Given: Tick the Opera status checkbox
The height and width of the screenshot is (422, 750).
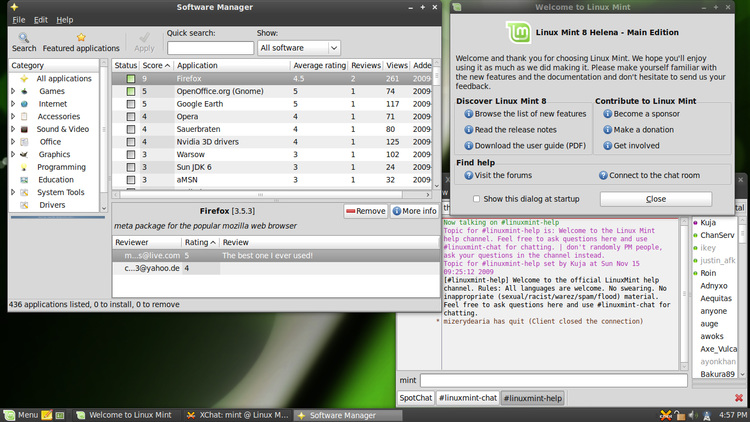Looking at the screenshot, I should click(x=131, y=116).
